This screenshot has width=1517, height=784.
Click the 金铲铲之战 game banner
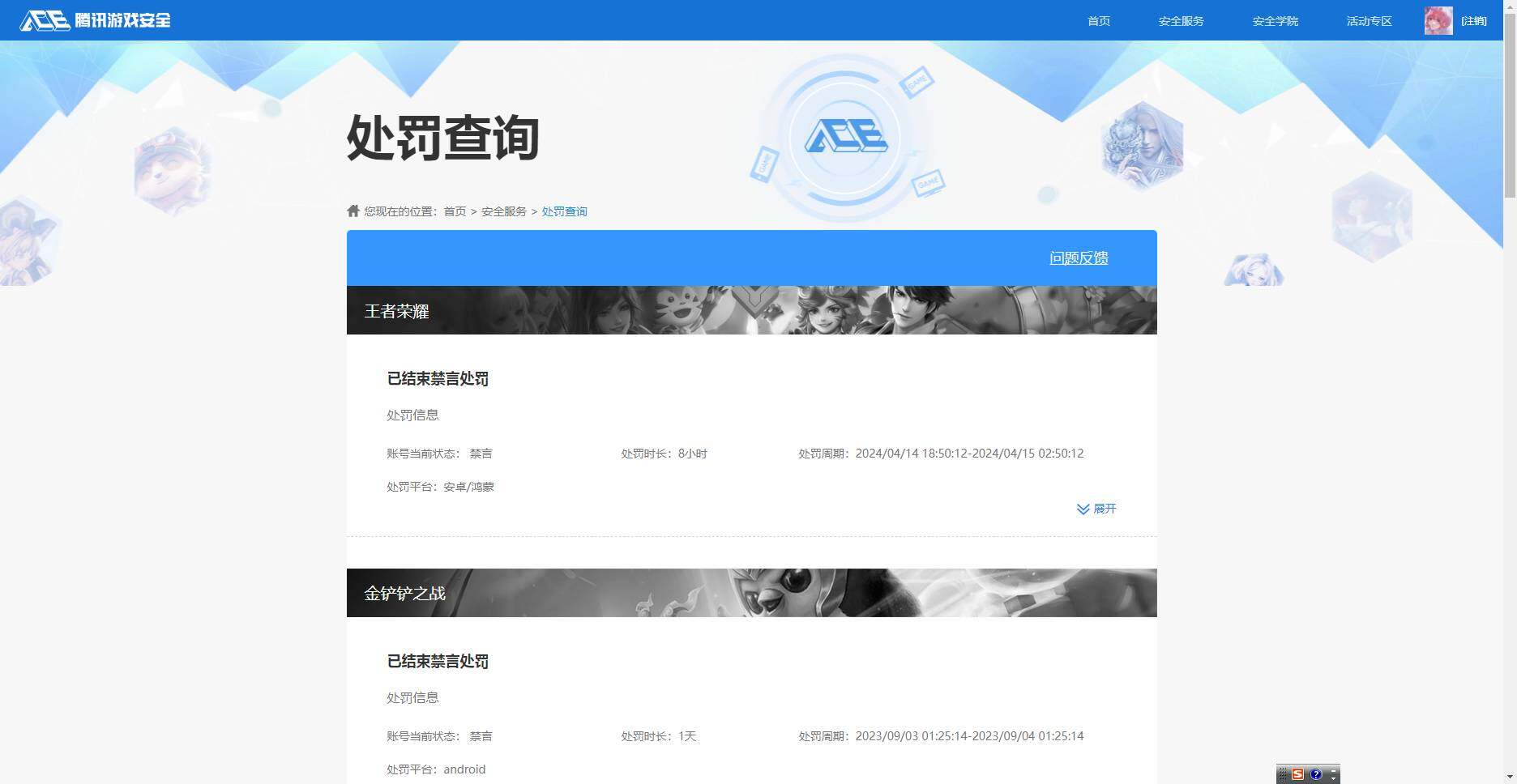click(752, 593)
